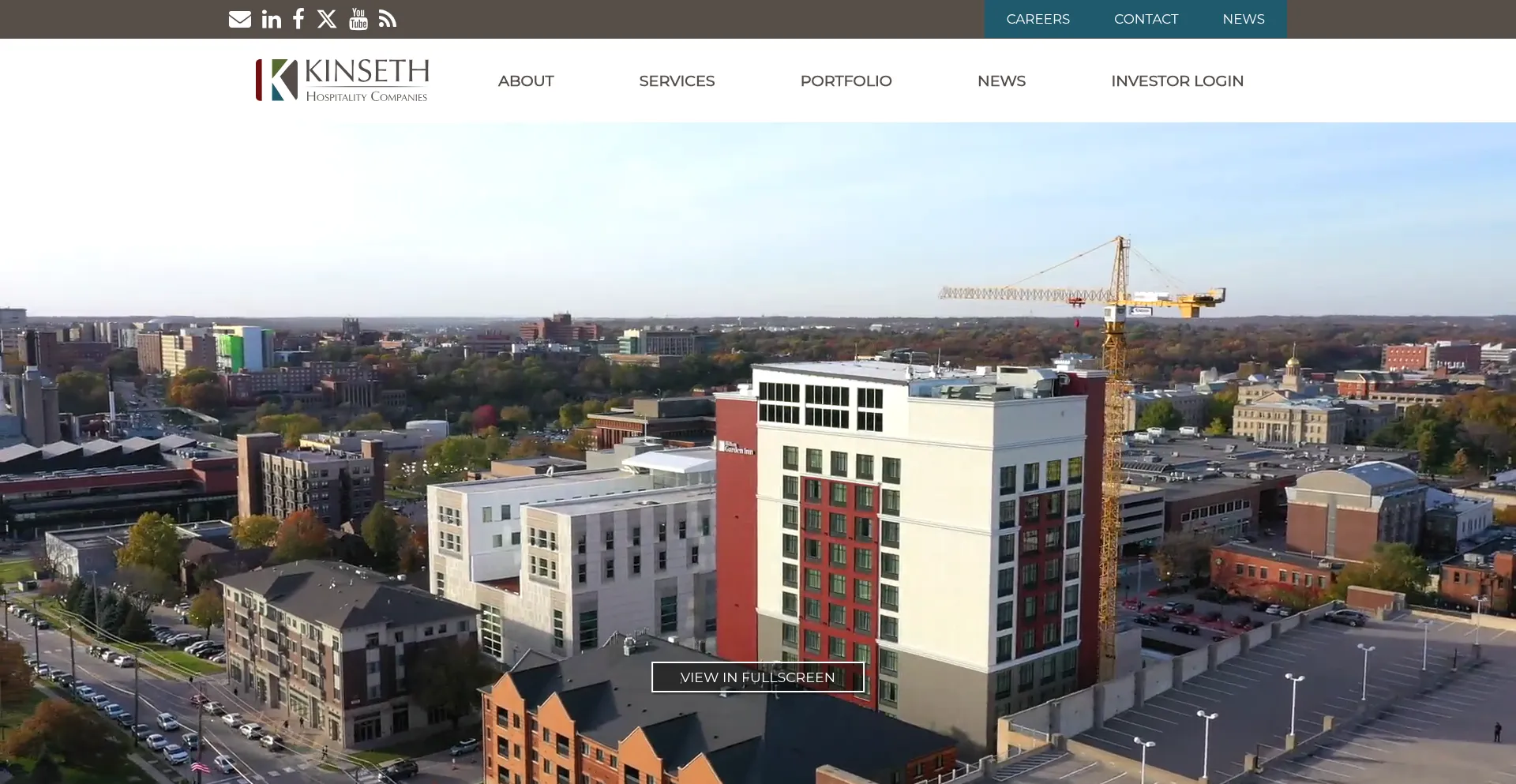Subscribe via the RSS feed icon
This screenshot has height=784, width=1516.
tap(387, 19)
